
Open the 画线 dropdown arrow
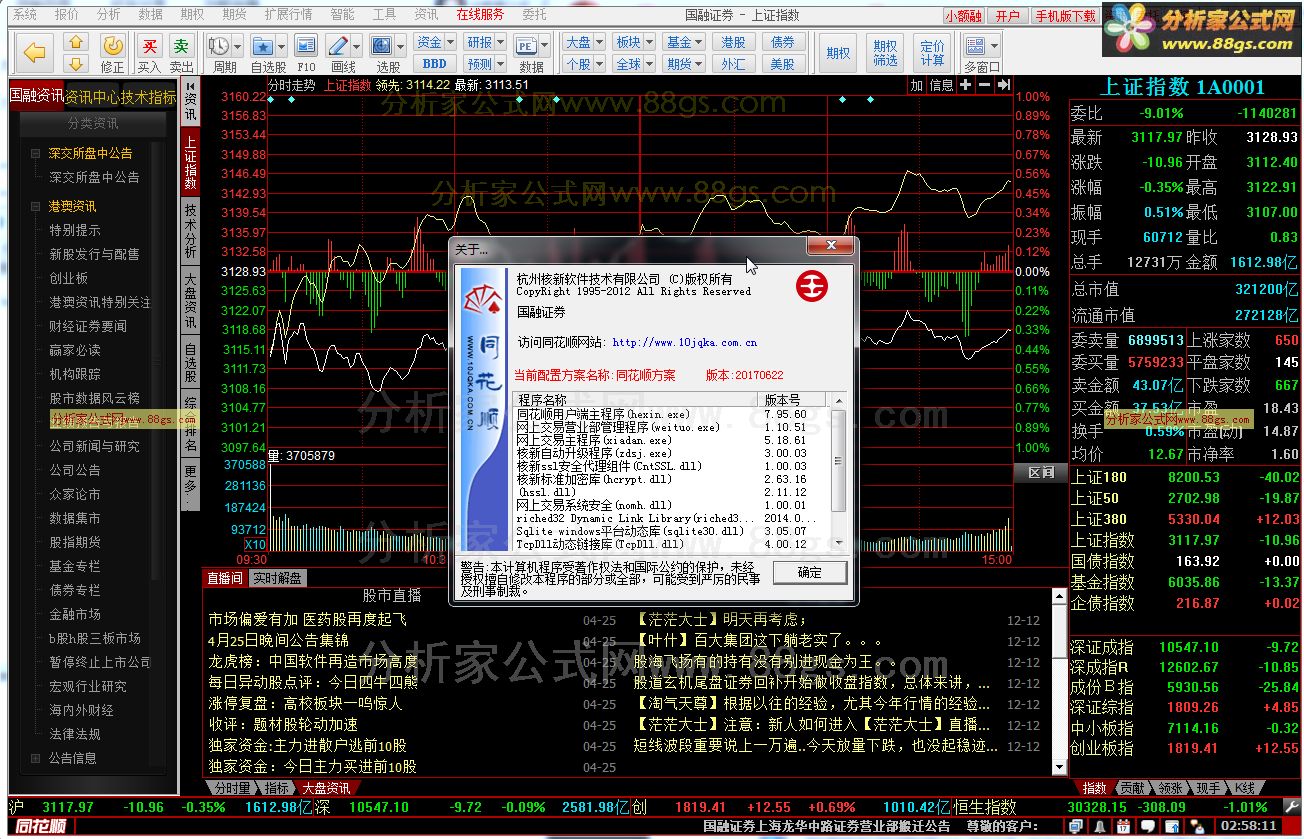[357, 46]
